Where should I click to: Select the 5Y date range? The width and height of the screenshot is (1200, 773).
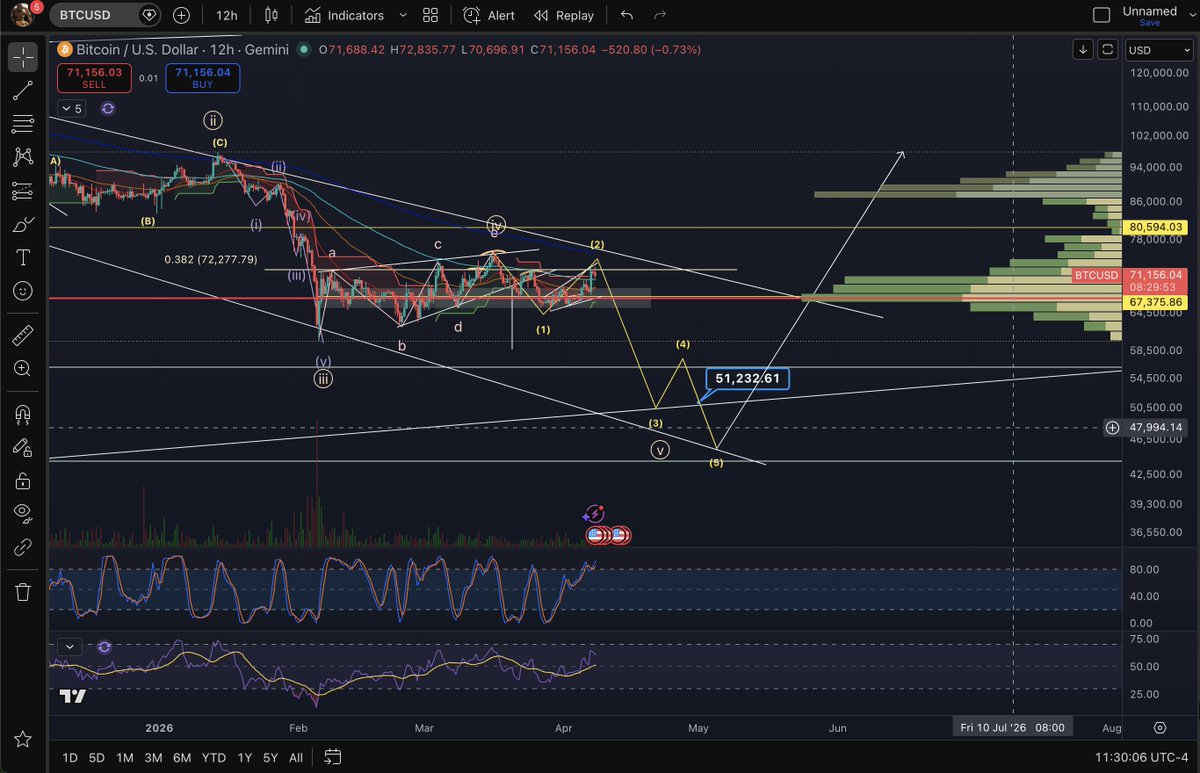point(270,757)
